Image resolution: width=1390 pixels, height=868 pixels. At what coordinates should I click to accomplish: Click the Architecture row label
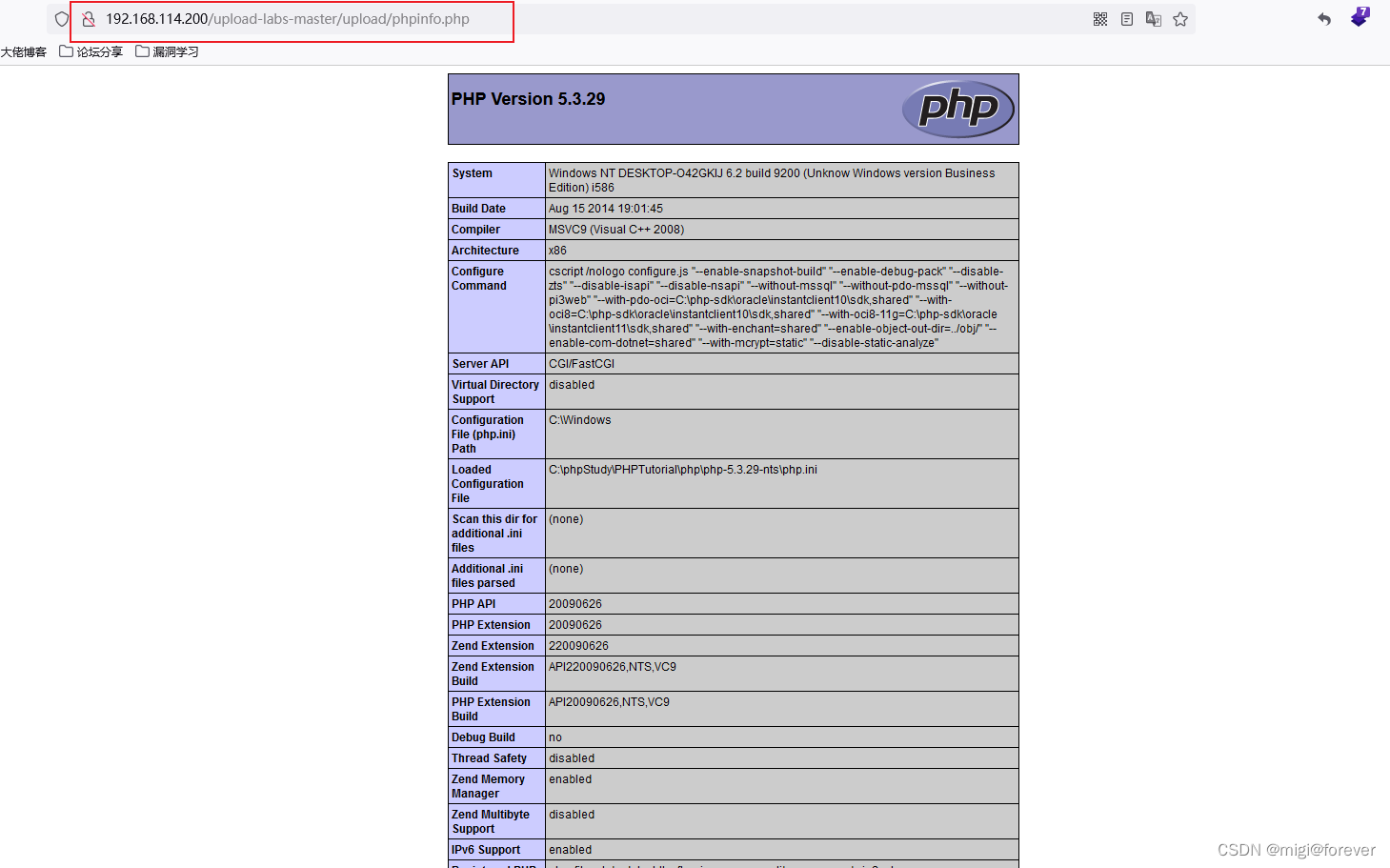(485, 251)
